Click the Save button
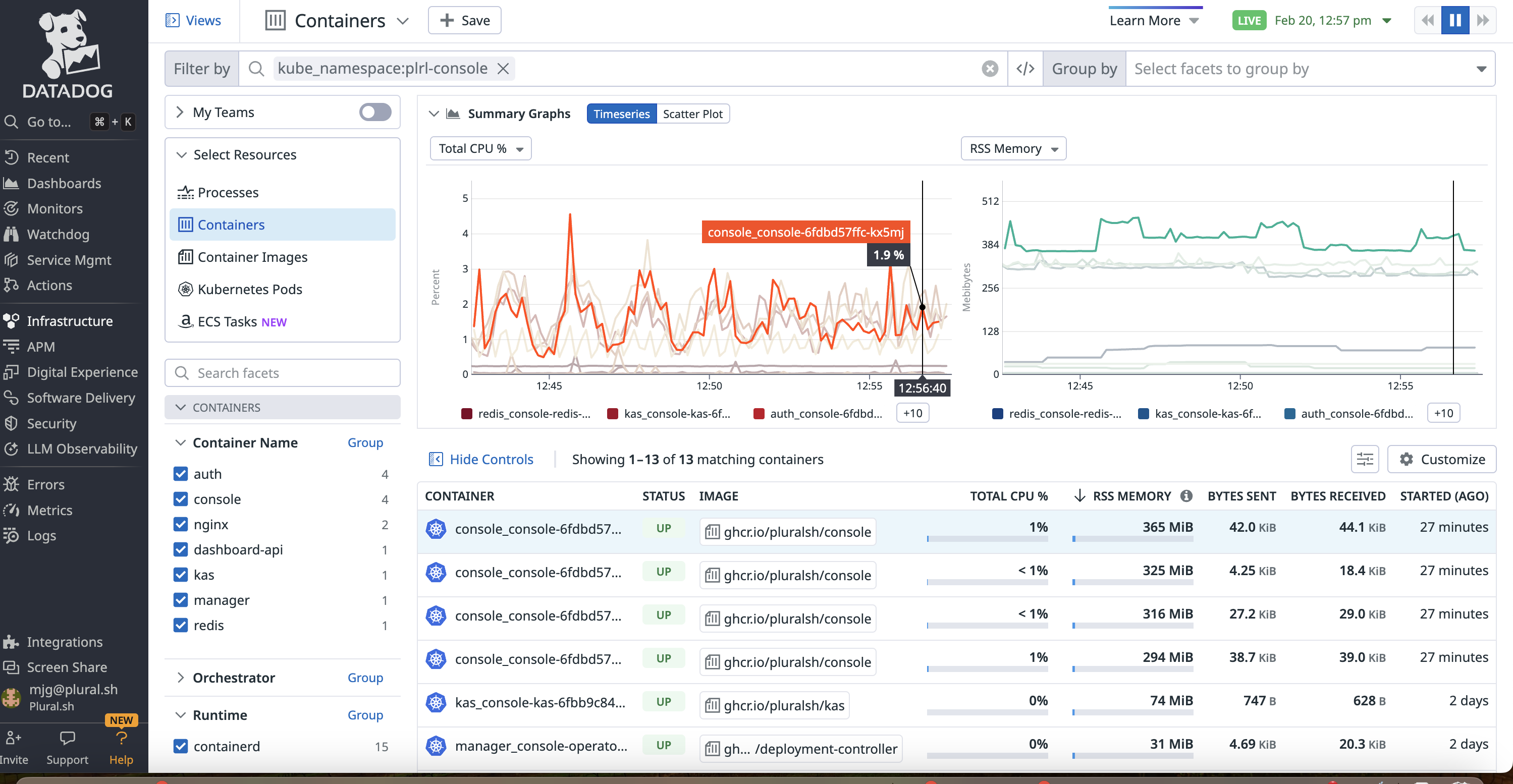 point(465,21)
